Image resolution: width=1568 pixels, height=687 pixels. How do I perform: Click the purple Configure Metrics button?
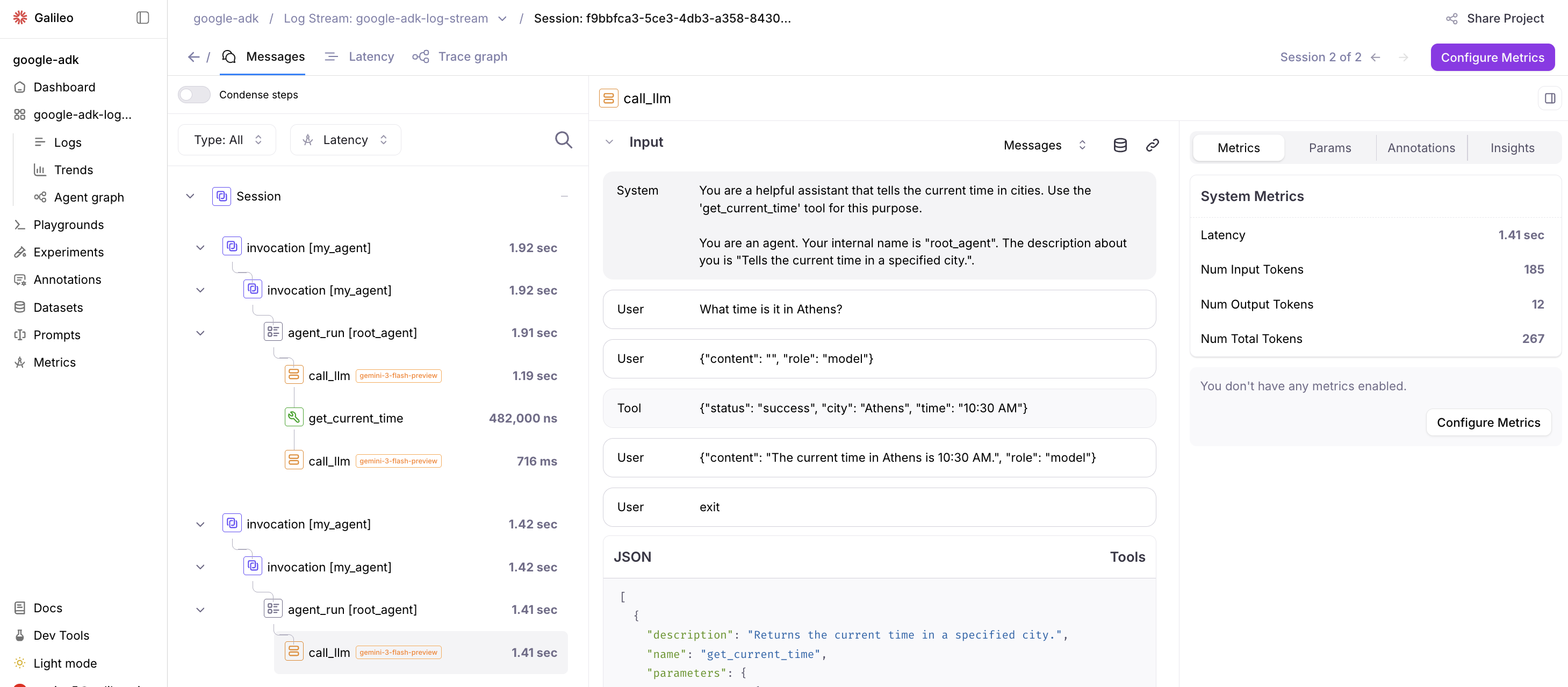(1492, 57)
